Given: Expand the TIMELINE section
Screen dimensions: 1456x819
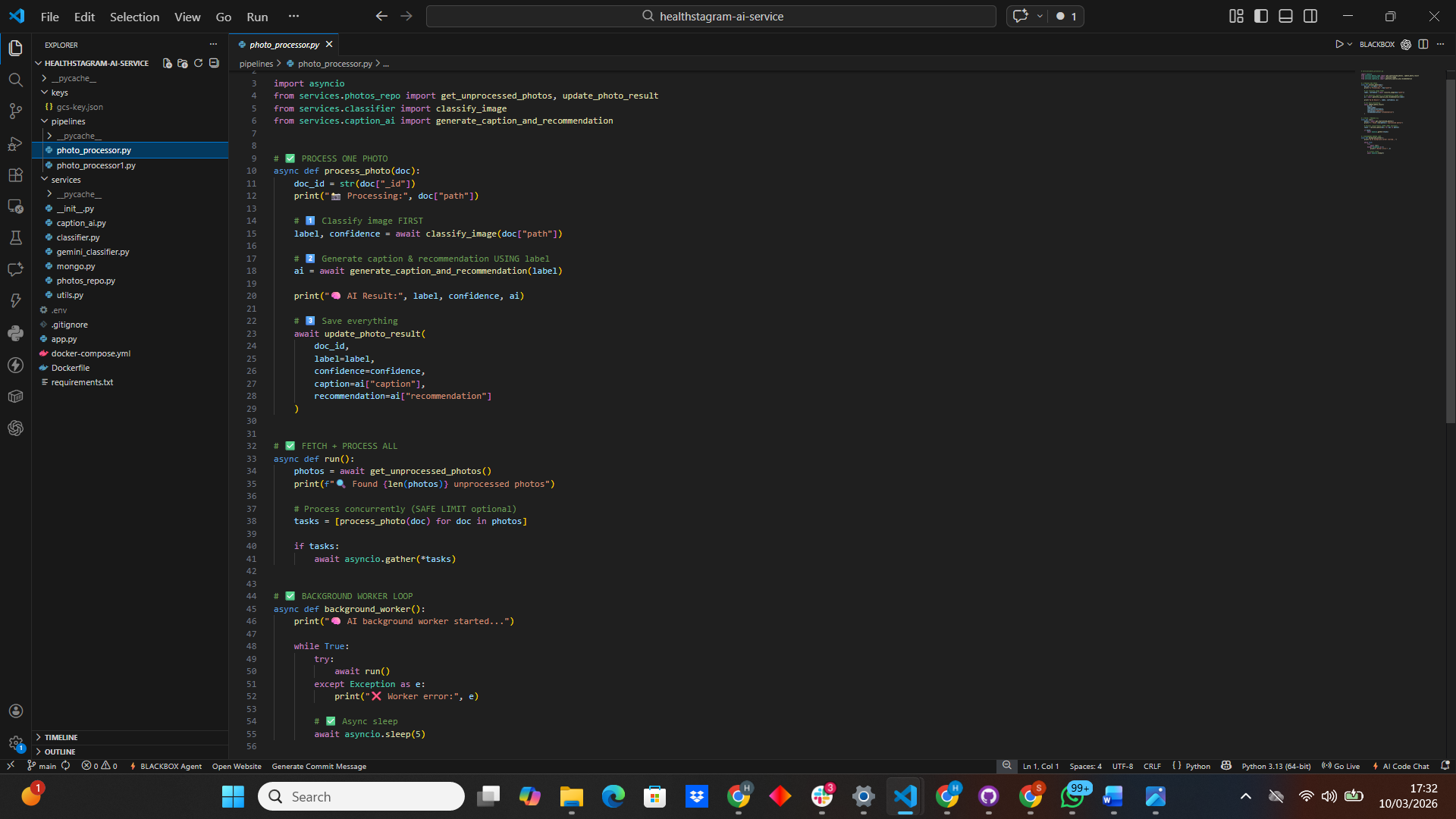Looking at the screenshot, I should click(x=61, y=737).
